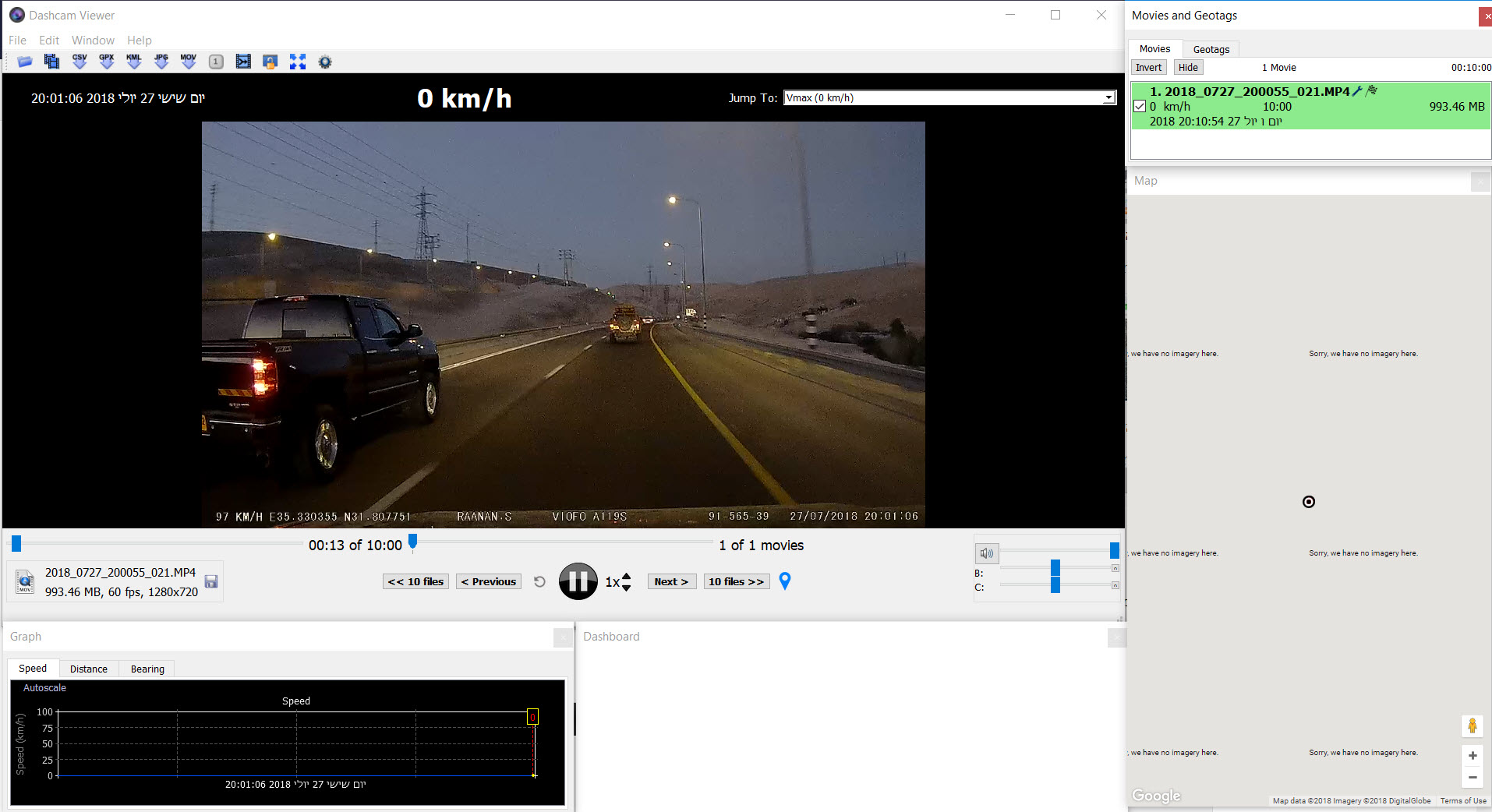Click the open folder toolbar icon

pyautogui.click(x=25, y=62)
